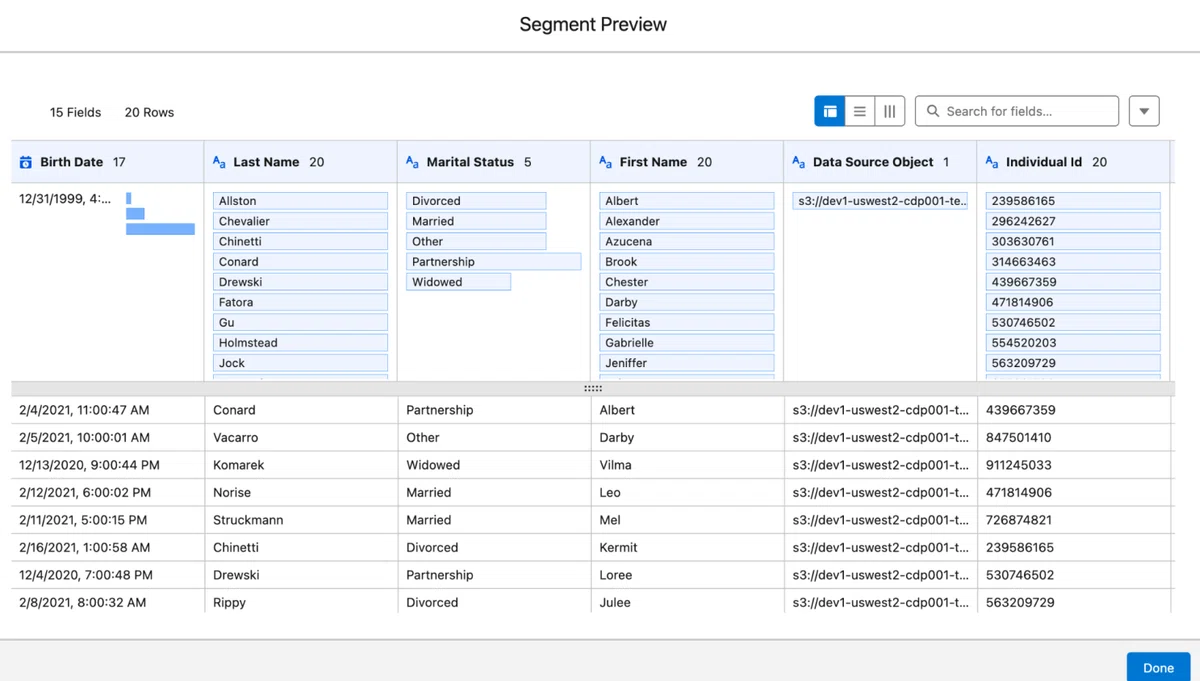
Task: Select the Marital Status column header
Action: point(494,162)
